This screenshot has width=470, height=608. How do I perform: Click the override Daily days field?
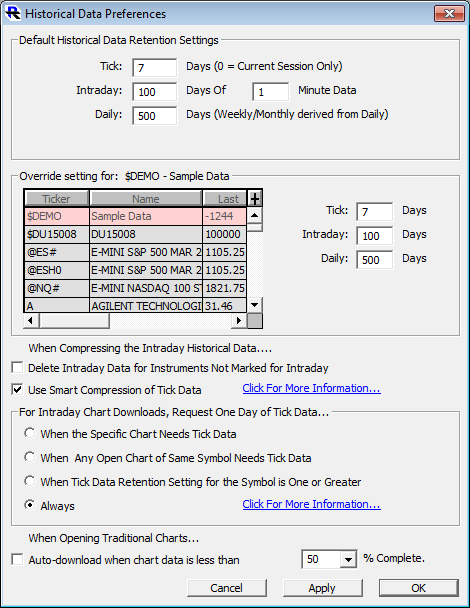[374, 260]
